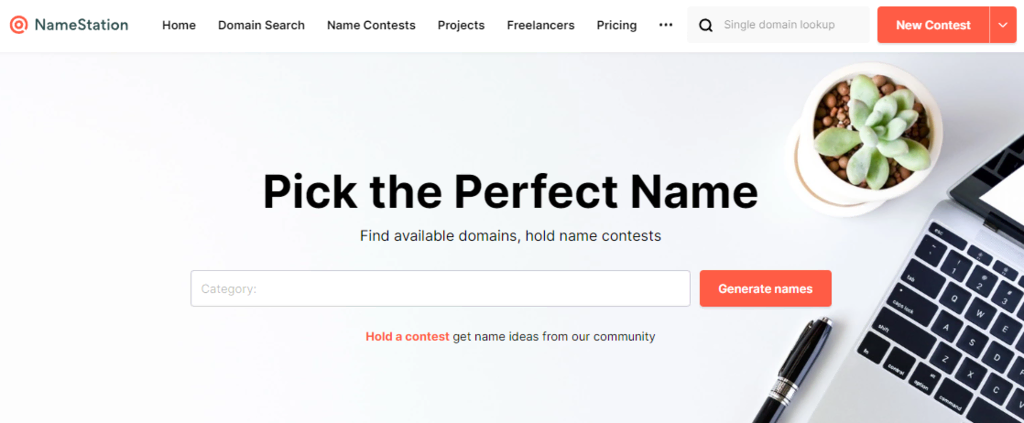The image size is (1024, 423).
Task: Click the Pick the Perfect Name heading
Action: tap(510, 191)
